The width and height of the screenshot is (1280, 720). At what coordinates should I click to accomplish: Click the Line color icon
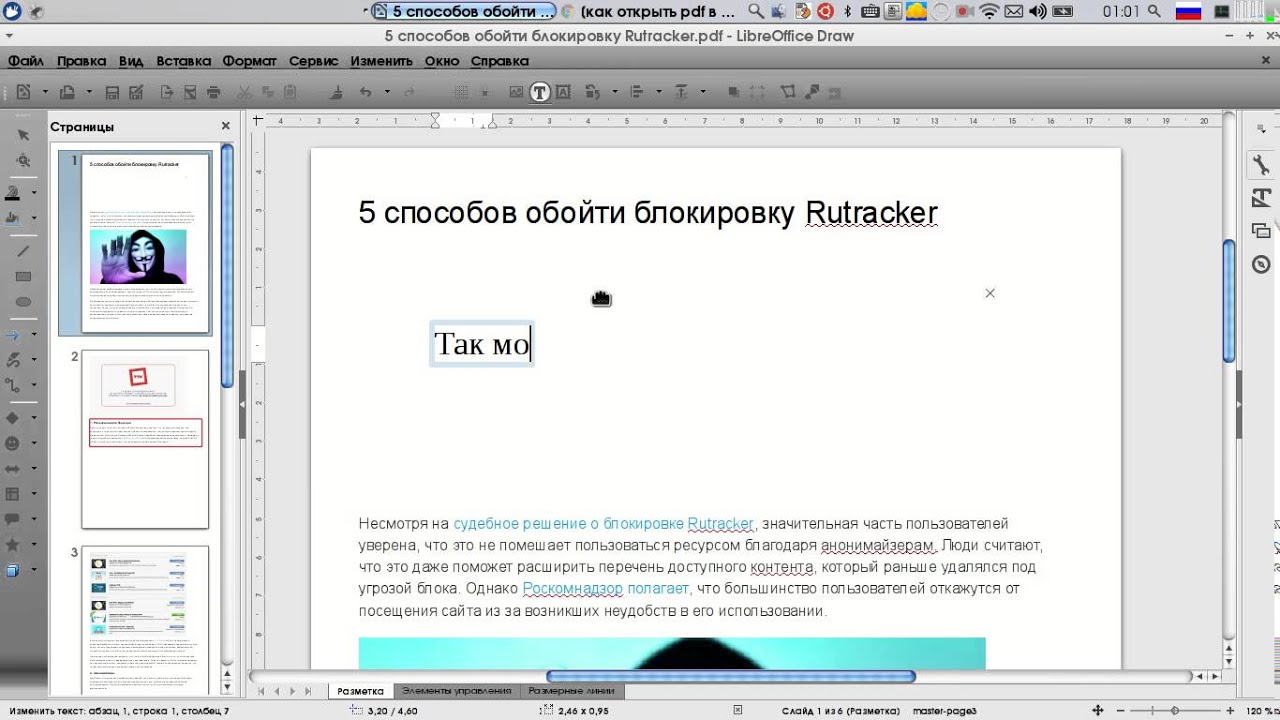(x=14, y=192)
